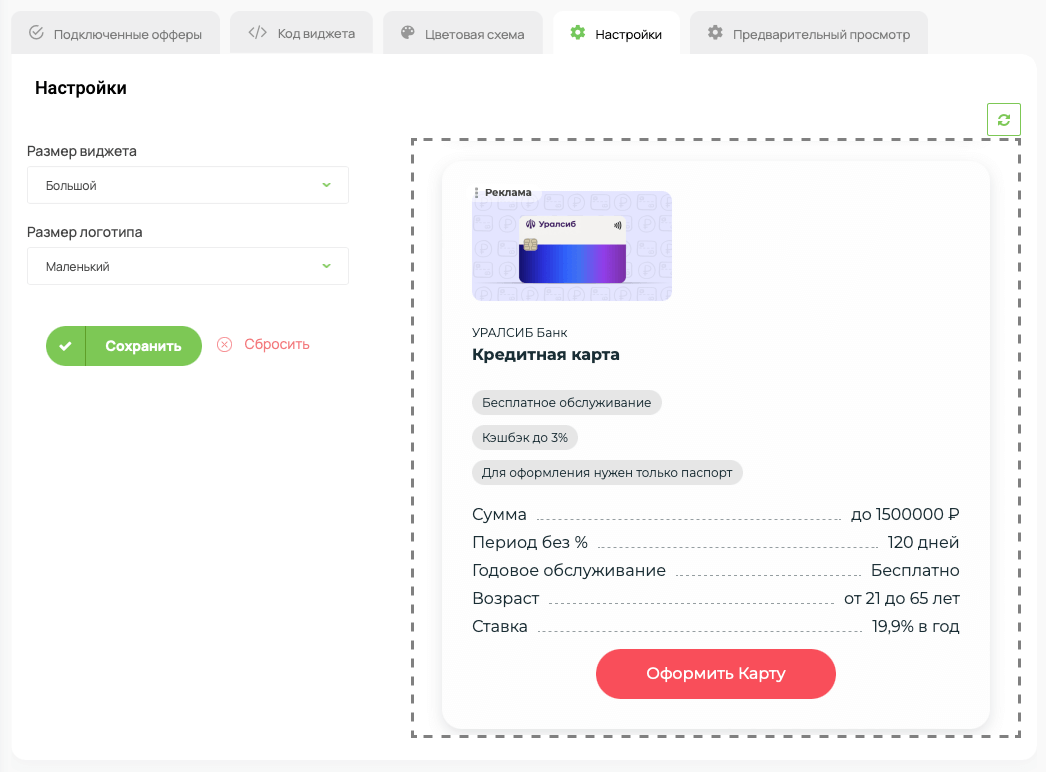Click the checkmark icon on Сохранить button

66,346
